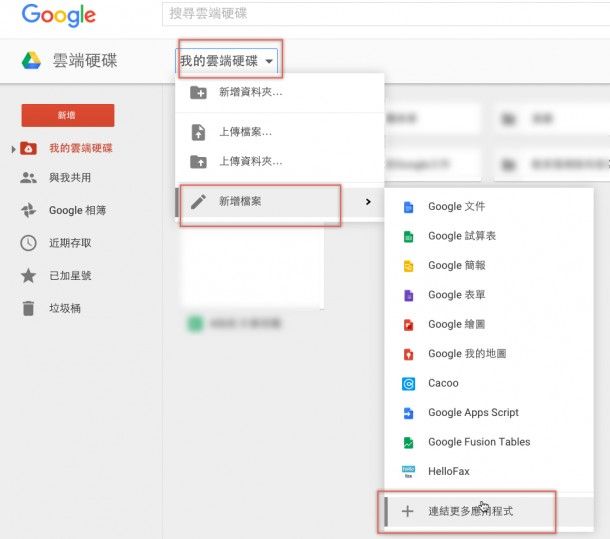Click the green Google 試算表 icon
Viewport: 610px width, 539px height.
click(408, 236)
